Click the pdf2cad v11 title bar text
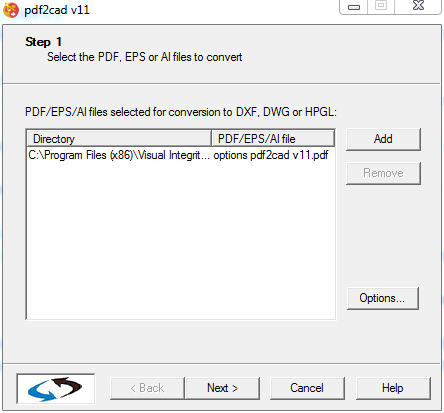Image resolution: width=444 pixels, height=413 pixels. tap(57, 10)
